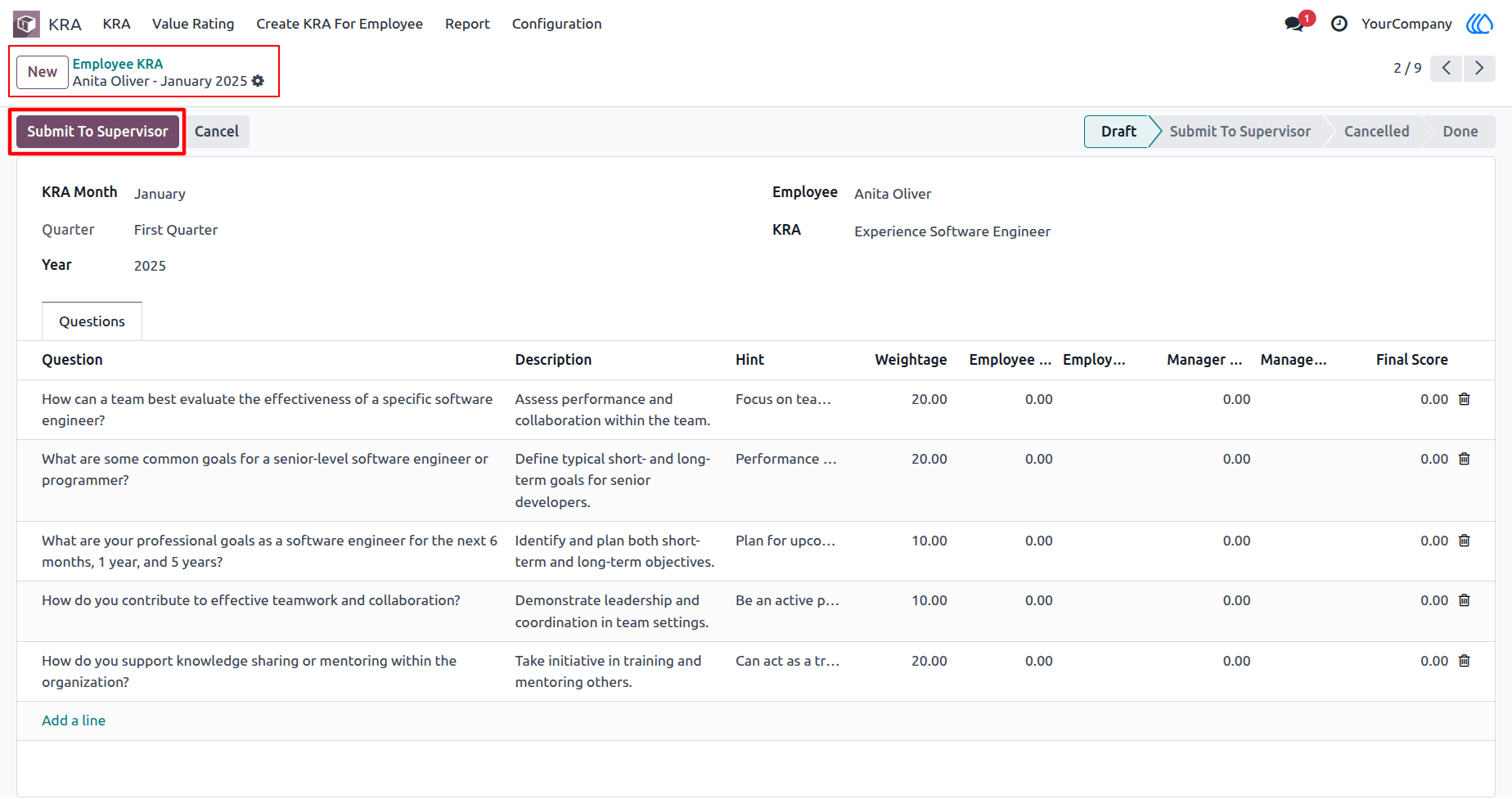Click weightage 10.00 in professional goals row
The height and width of the screenshot is (799, 1512).
(929, 541)
